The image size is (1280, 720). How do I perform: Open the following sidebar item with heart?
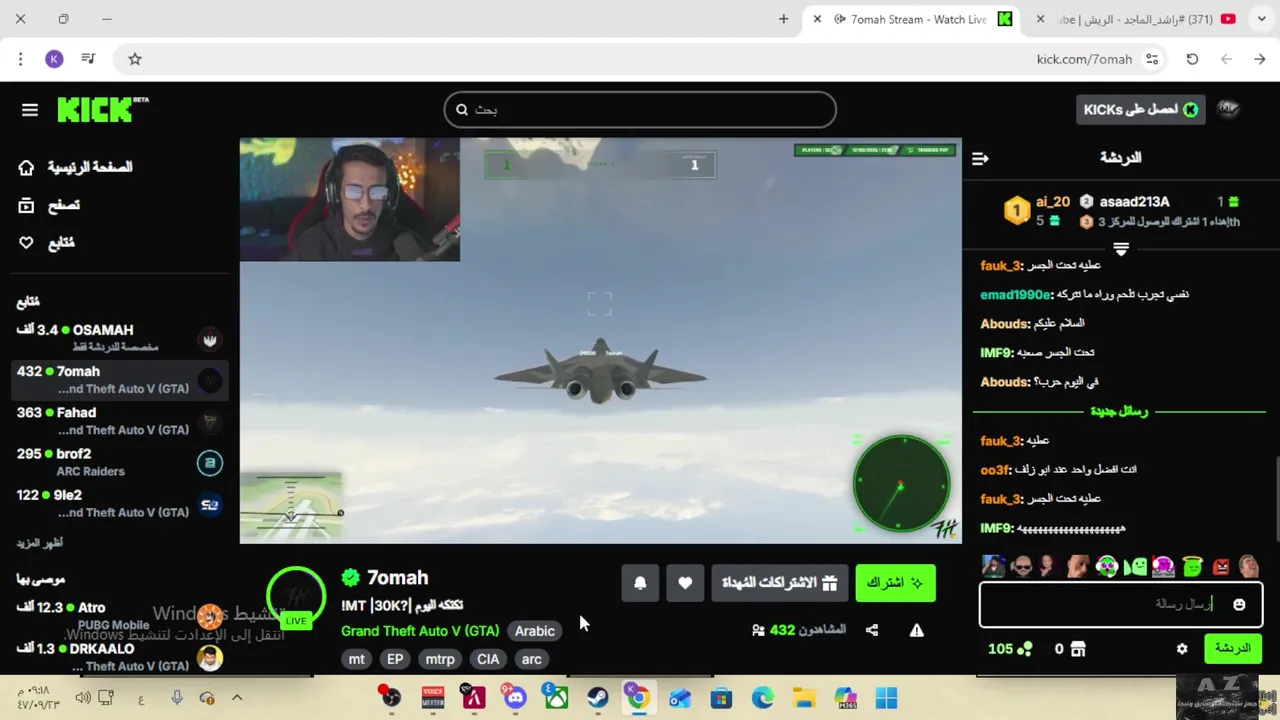(x=47, y=243)
